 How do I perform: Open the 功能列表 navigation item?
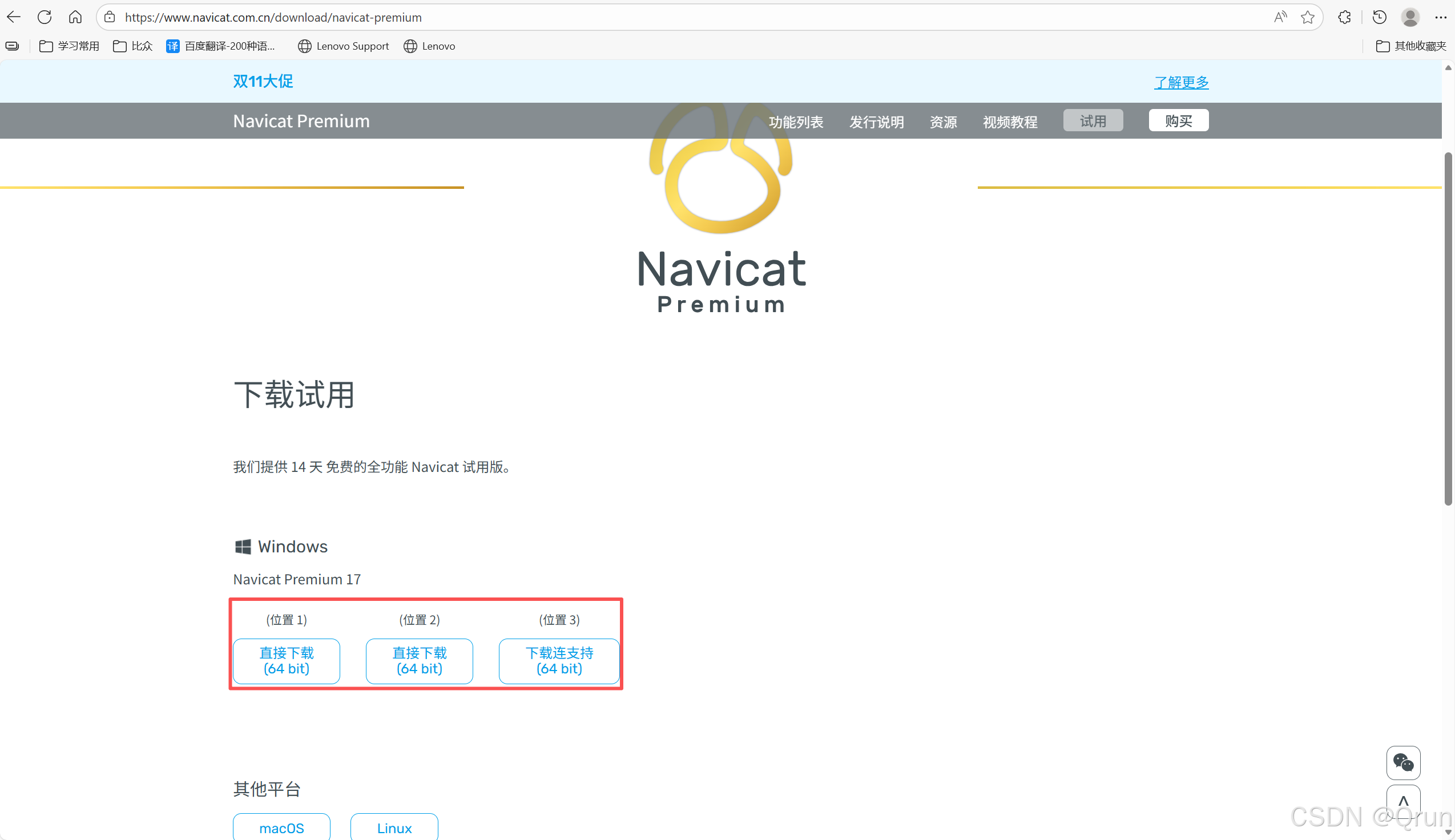(x=796, y=122)
